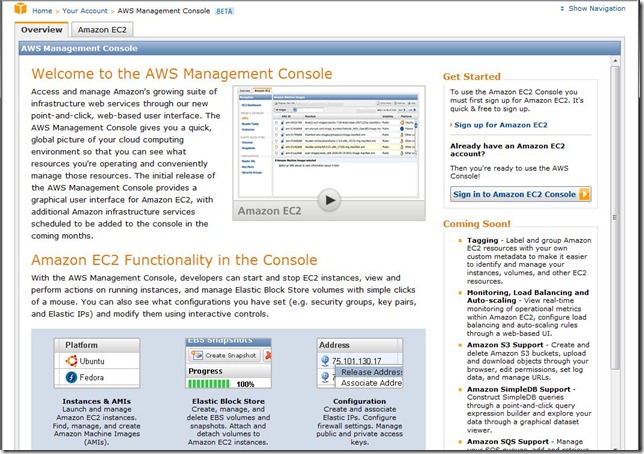Viewport: 644px width, 454px height.
Task: Click the AWS orange cube logo
Action: pos(20,9)
